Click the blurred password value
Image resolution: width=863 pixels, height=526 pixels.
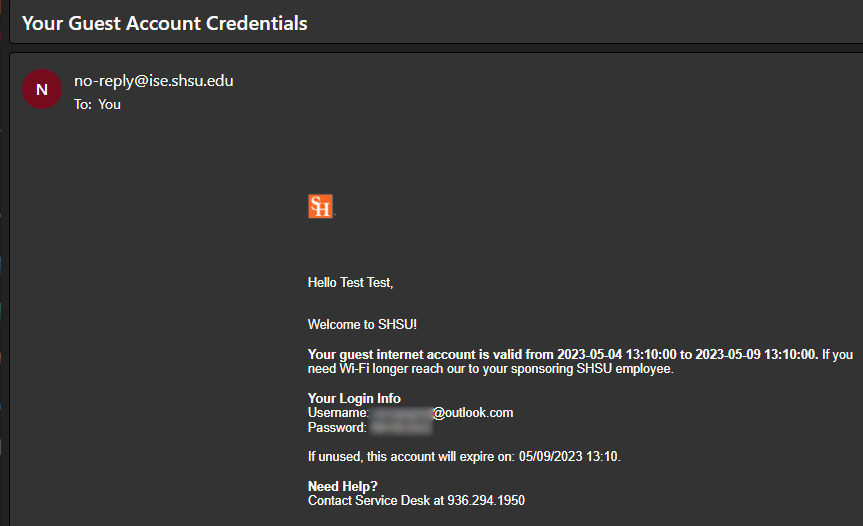pyautogui.click(x=400, y=427)
